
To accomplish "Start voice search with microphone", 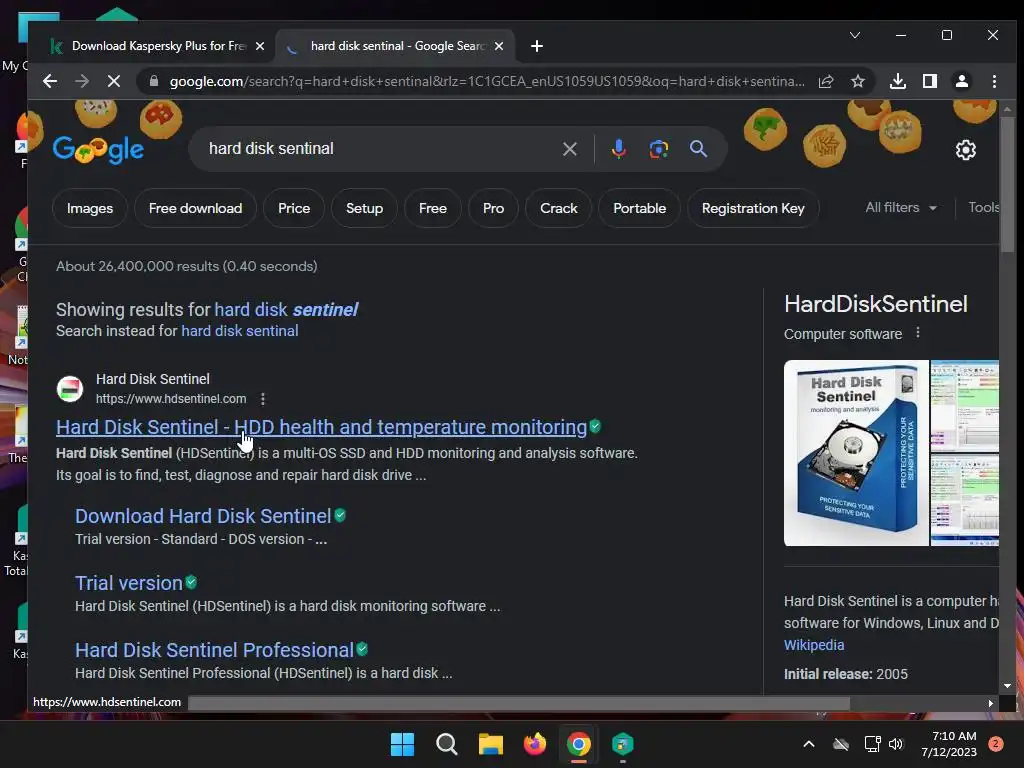I will point(618,149).
